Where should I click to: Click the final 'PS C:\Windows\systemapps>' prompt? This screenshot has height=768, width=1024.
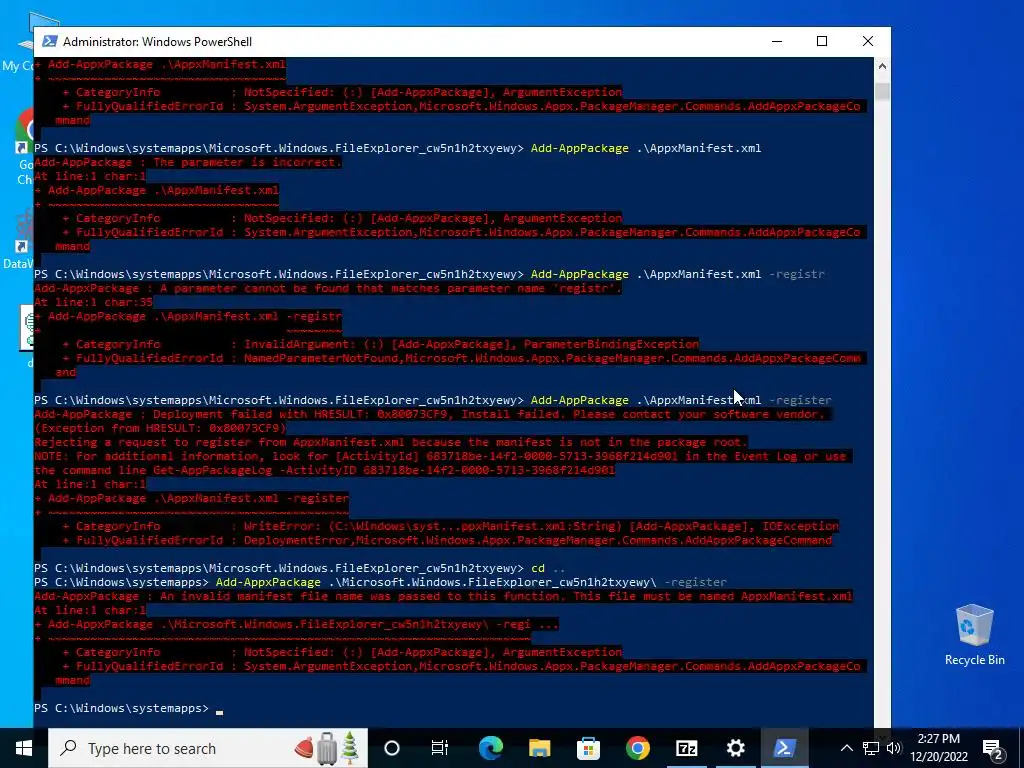click(121, 708)
